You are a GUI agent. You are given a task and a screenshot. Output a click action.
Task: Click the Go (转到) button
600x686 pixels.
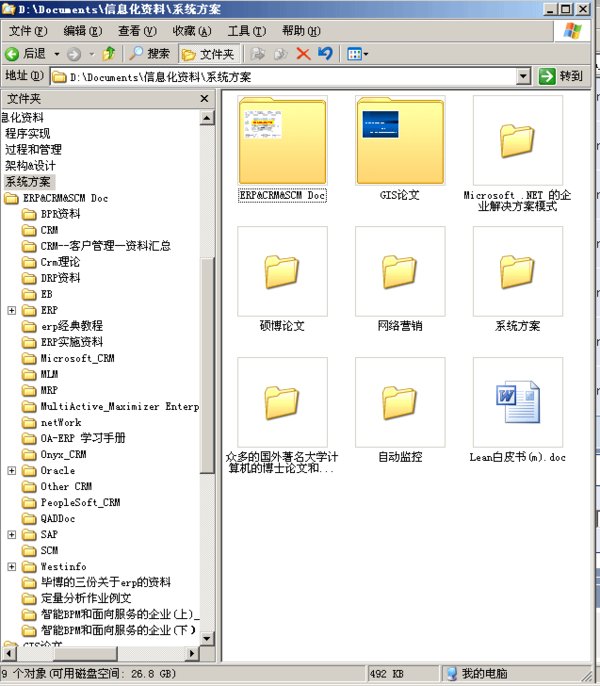pos(561,76)
